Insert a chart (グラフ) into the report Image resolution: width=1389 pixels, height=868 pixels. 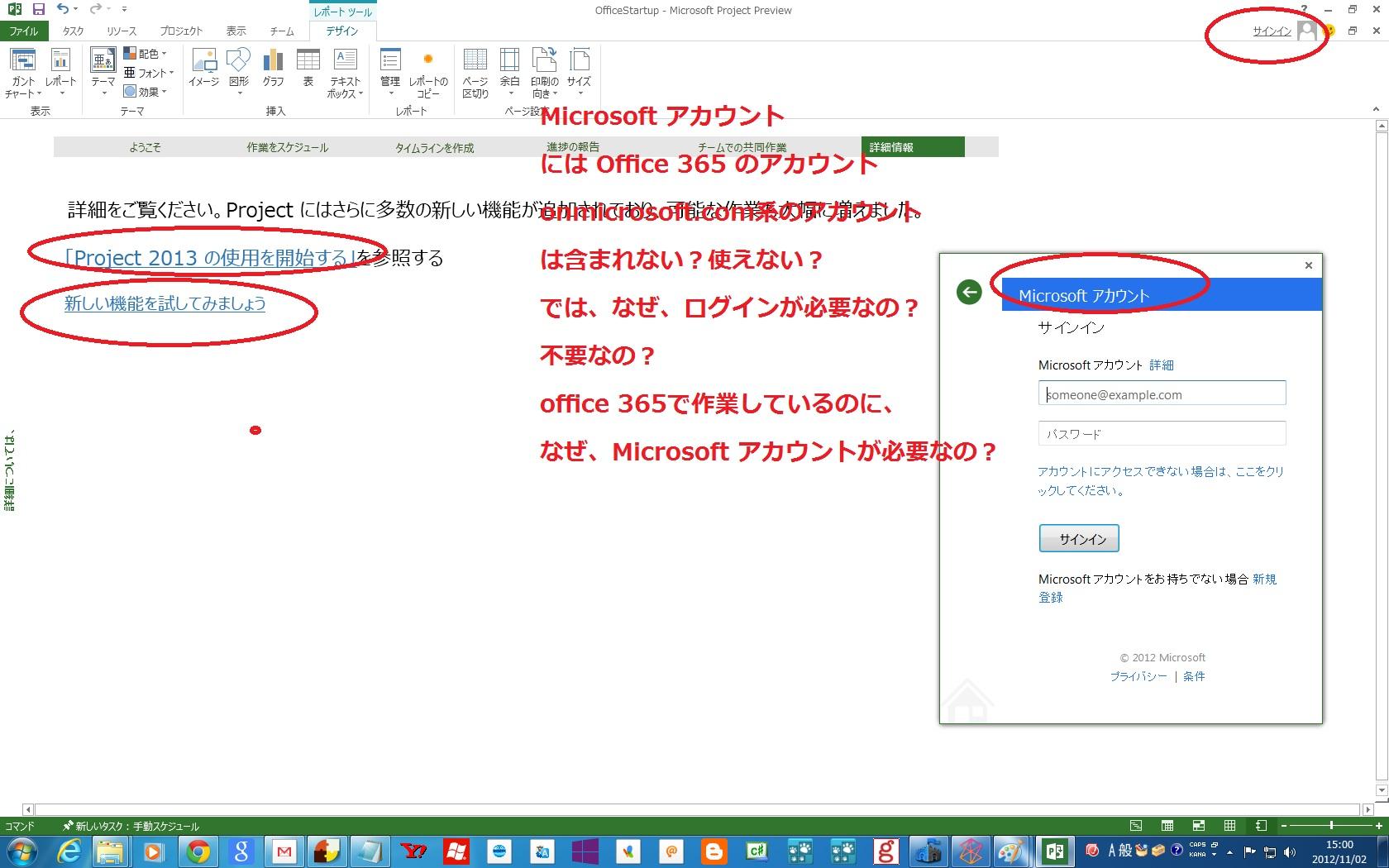(273, 68)
